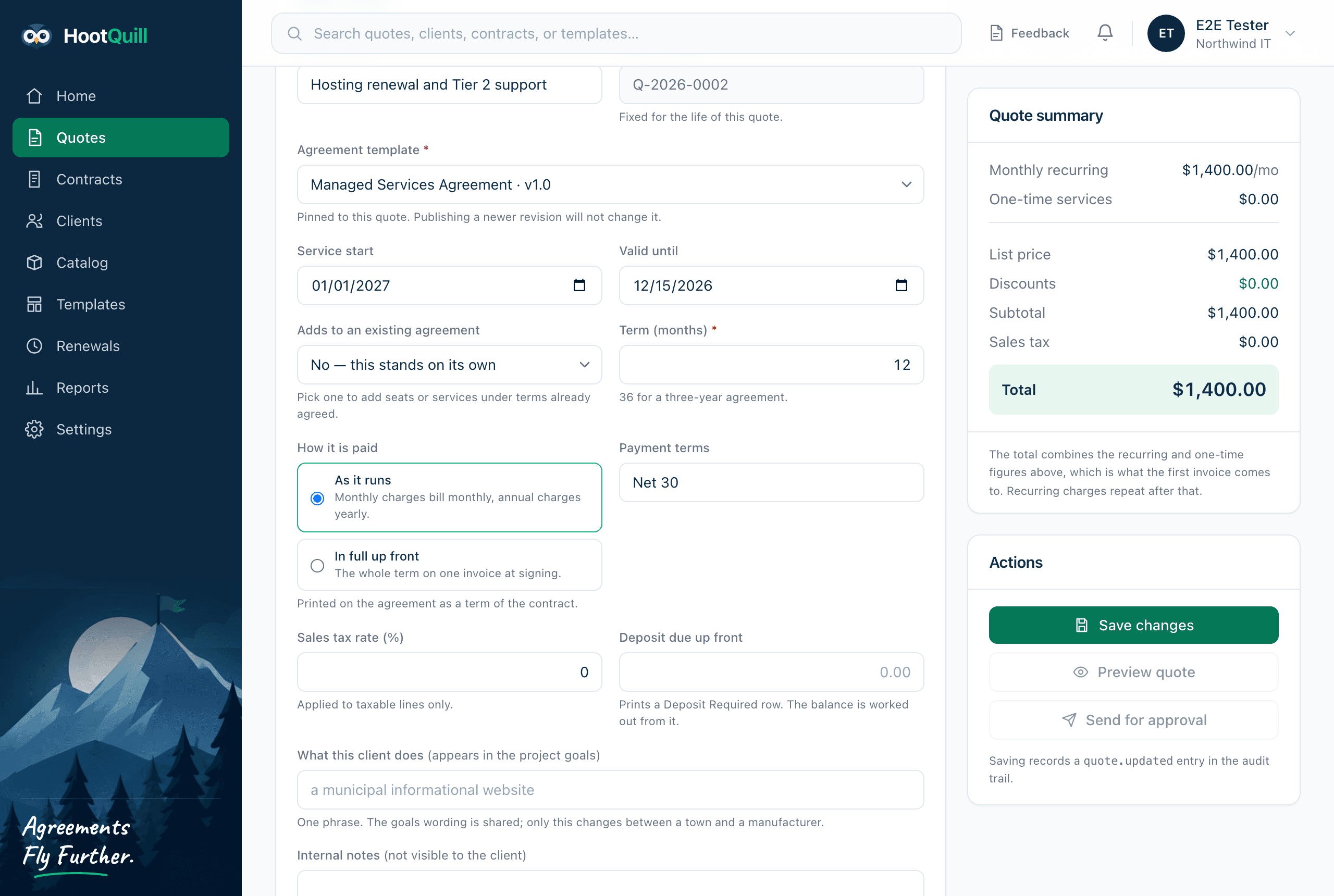Image resolution: width=1334 pixels, height=896 pixels.
Task: Click the Term months field showing 12
Action: 771,365
